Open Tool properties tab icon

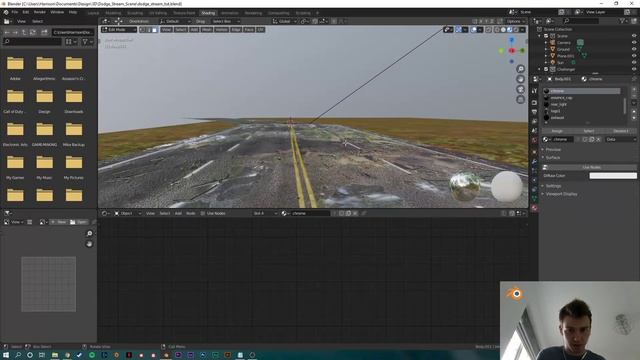(534, 91)
